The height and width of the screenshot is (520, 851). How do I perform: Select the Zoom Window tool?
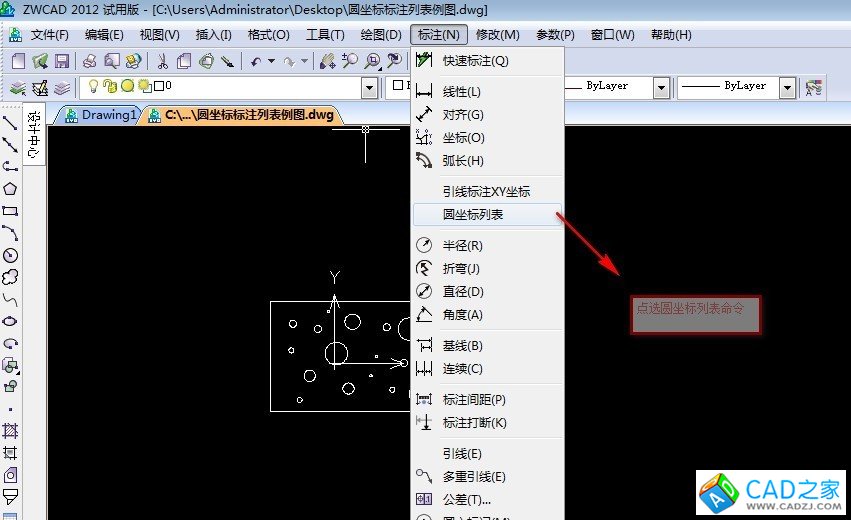click(x=372, y=61)
